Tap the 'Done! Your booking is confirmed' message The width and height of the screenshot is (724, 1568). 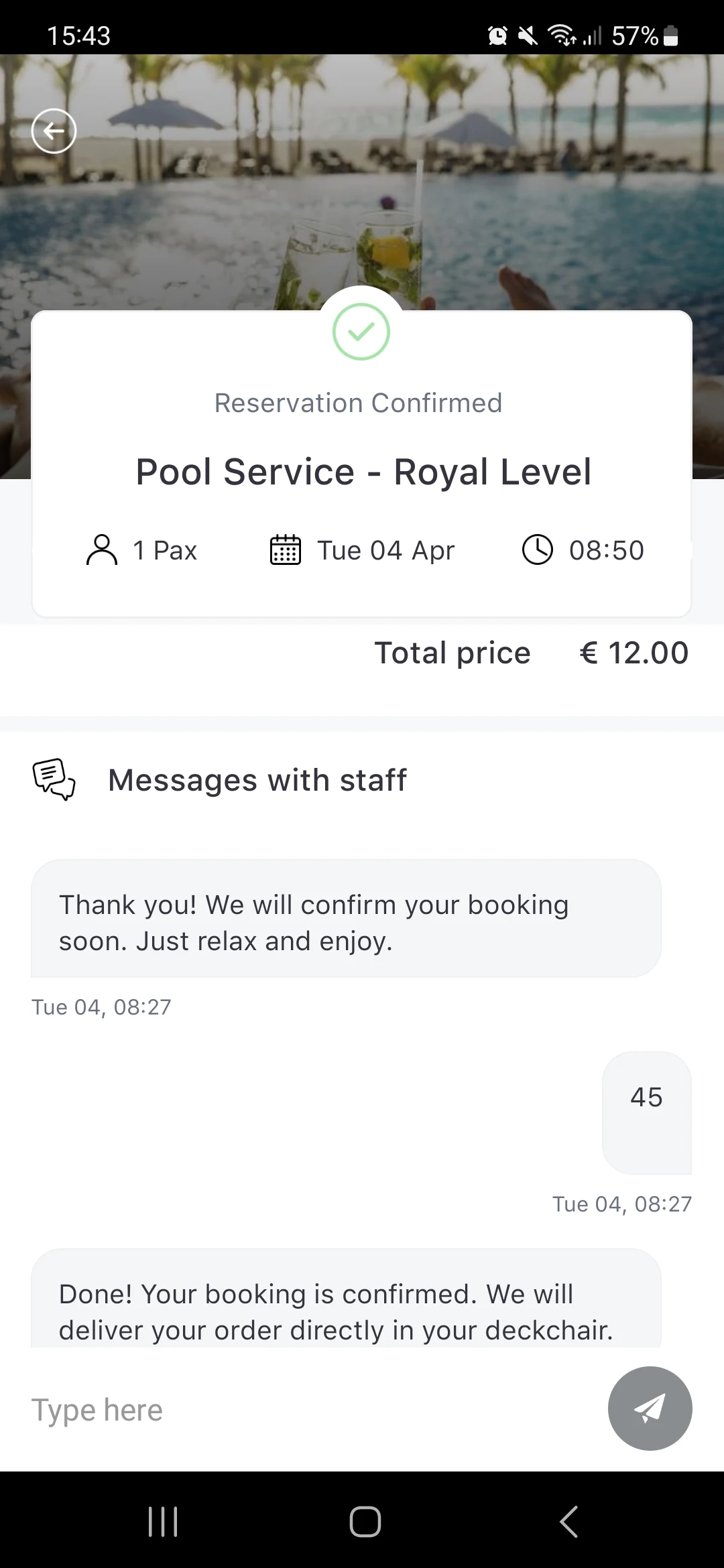[x=346, y=1299]
